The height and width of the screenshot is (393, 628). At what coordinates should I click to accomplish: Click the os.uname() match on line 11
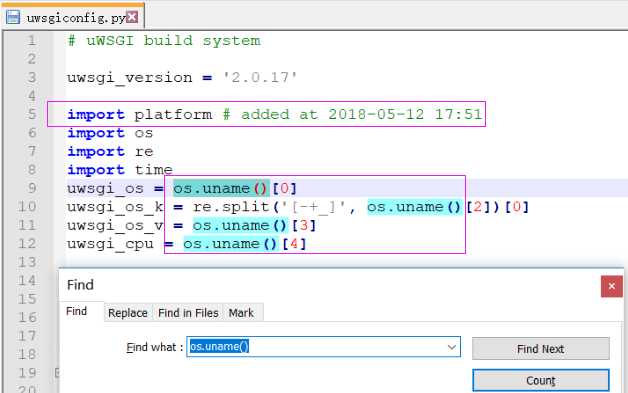(x=240, y=226)
